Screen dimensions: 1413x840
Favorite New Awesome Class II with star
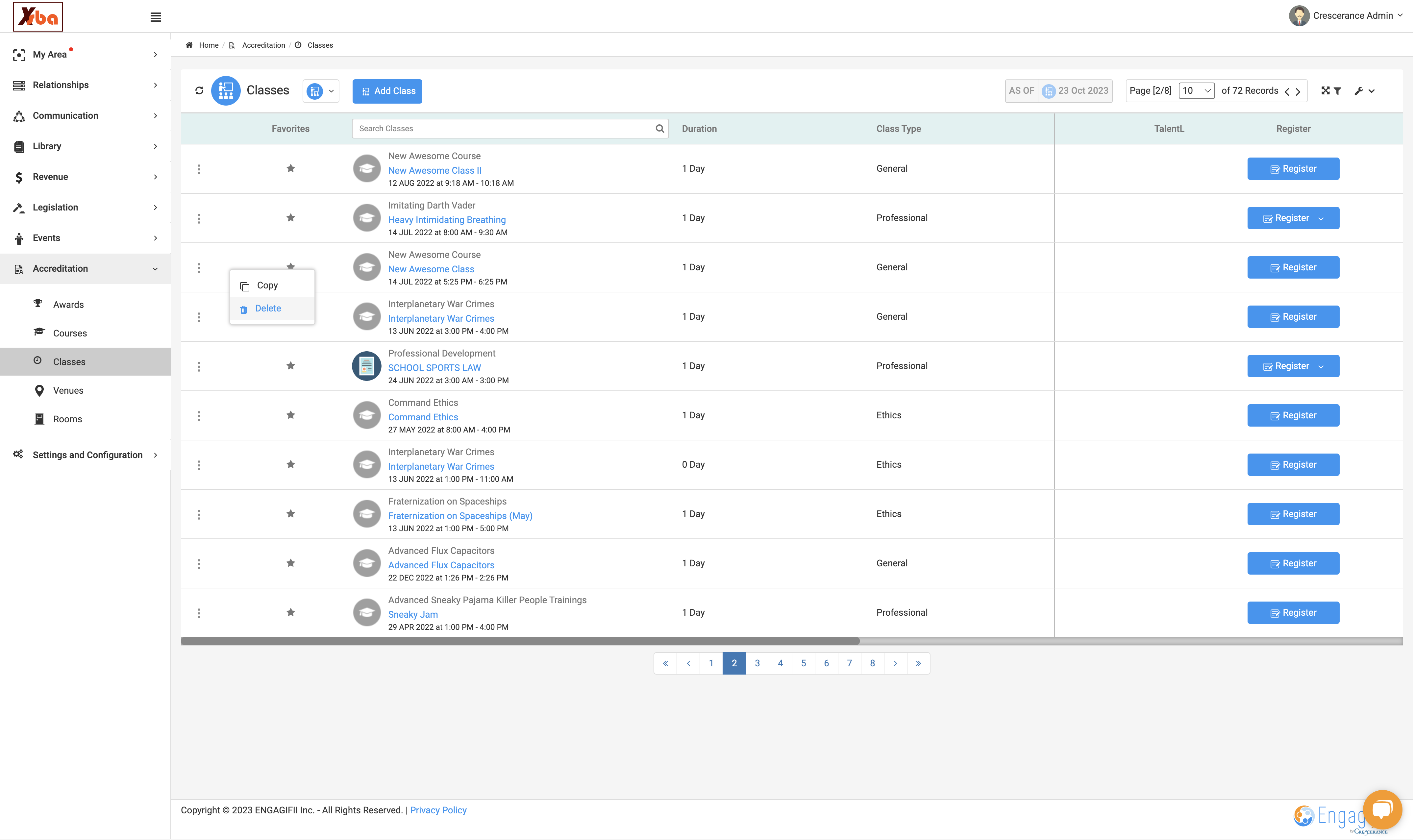[290, 168]
